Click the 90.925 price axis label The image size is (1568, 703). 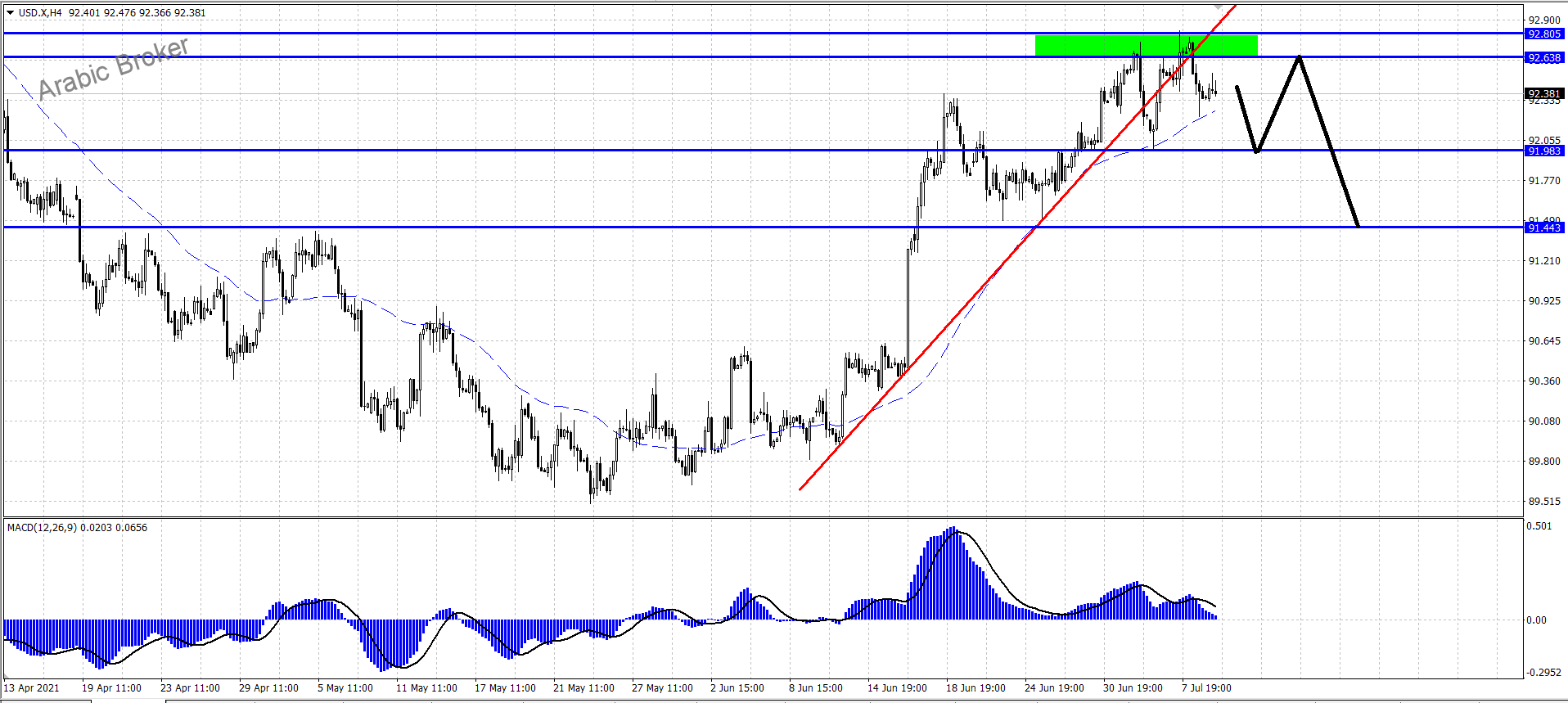tap(1544, 301)
